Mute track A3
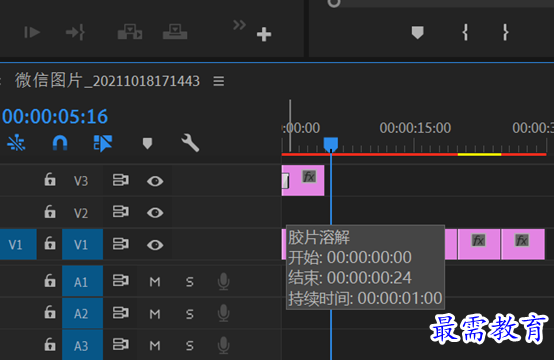This screenshot has width=554, height=360. (x=155, y=346)
